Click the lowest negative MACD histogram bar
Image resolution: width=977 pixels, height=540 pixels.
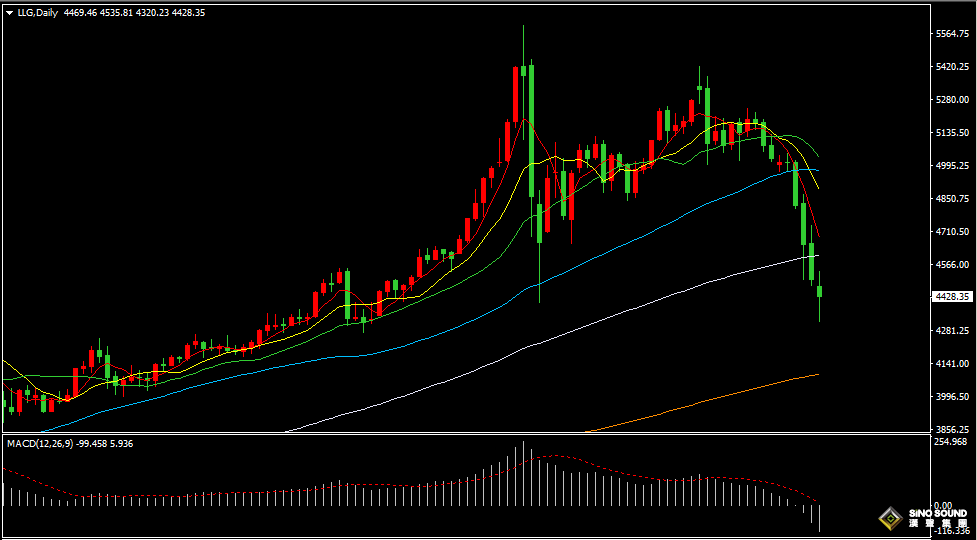point(819,518)
